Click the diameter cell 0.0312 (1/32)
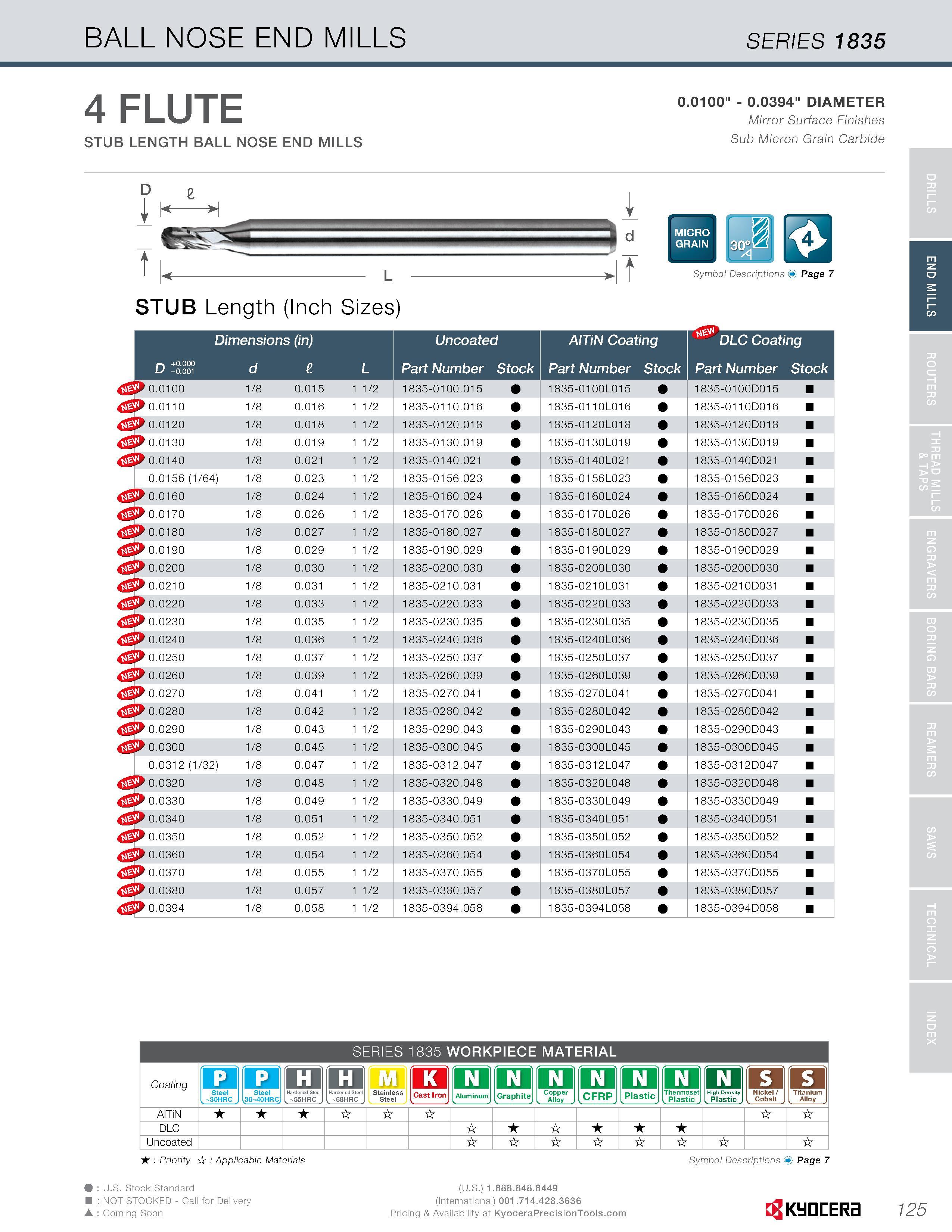Screen dimensions: 952x1232 coord(183,765)
